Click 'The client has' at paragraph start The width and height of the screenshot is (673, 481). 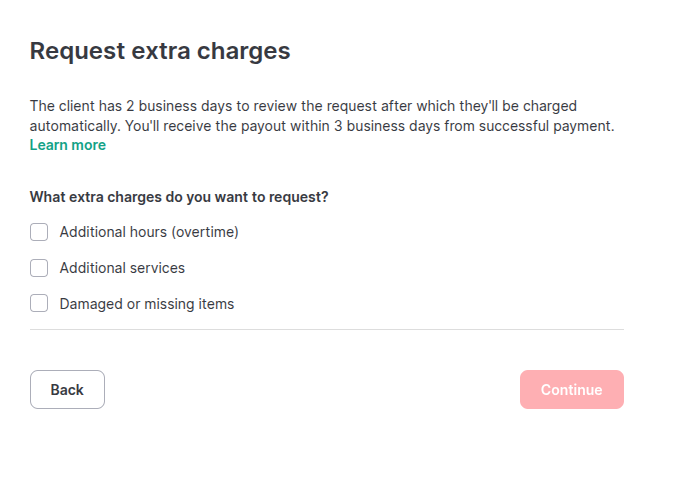pyautogui.click(x=76, y=106)
